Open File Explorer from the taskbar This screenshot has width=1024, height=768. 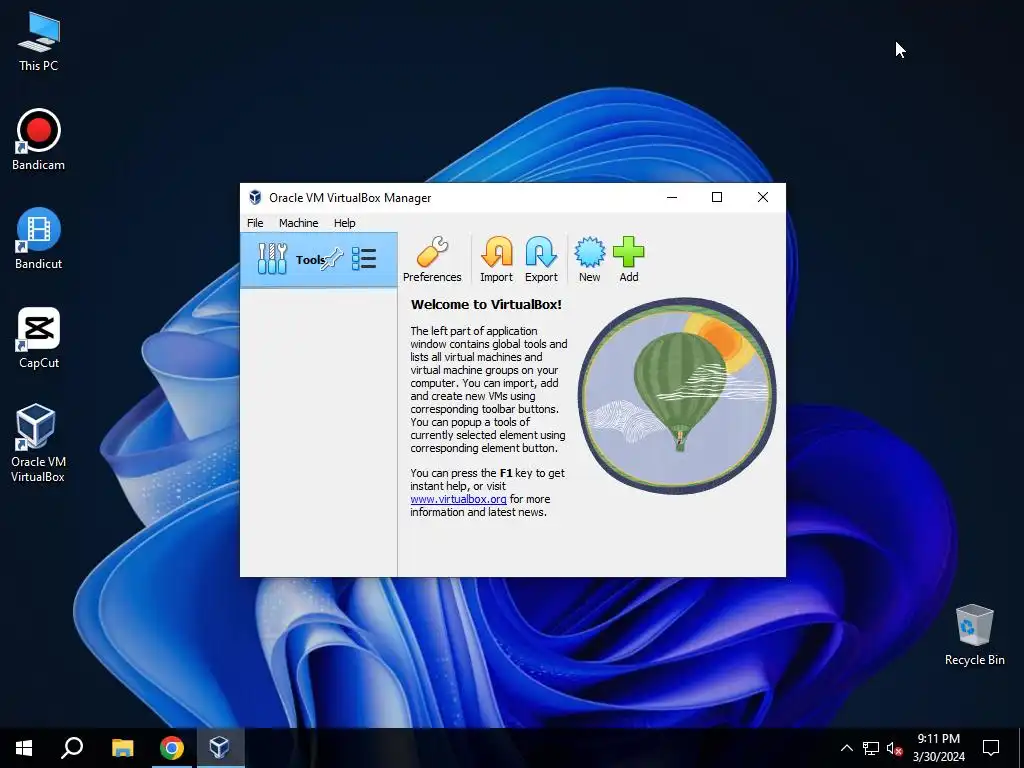122,748
